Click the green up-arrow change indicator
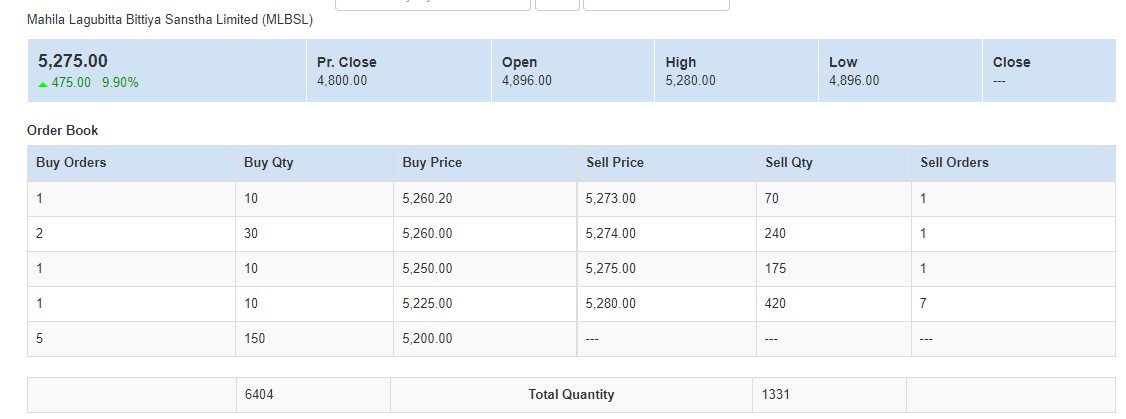This screenshot has height=419, width=1126. click(x=43, y=84)
